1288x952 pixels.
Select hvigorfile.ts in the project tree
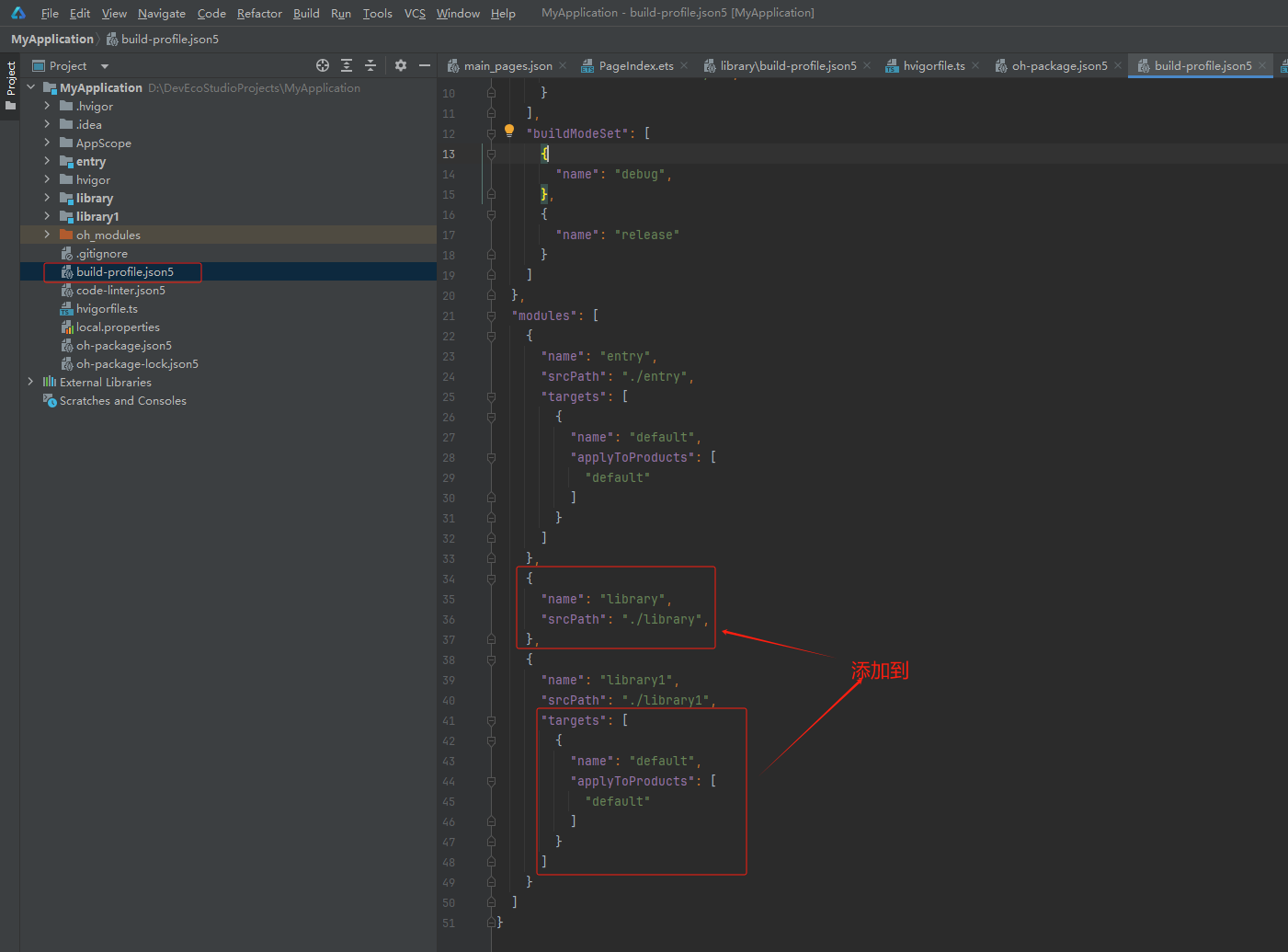click(107, 308)
